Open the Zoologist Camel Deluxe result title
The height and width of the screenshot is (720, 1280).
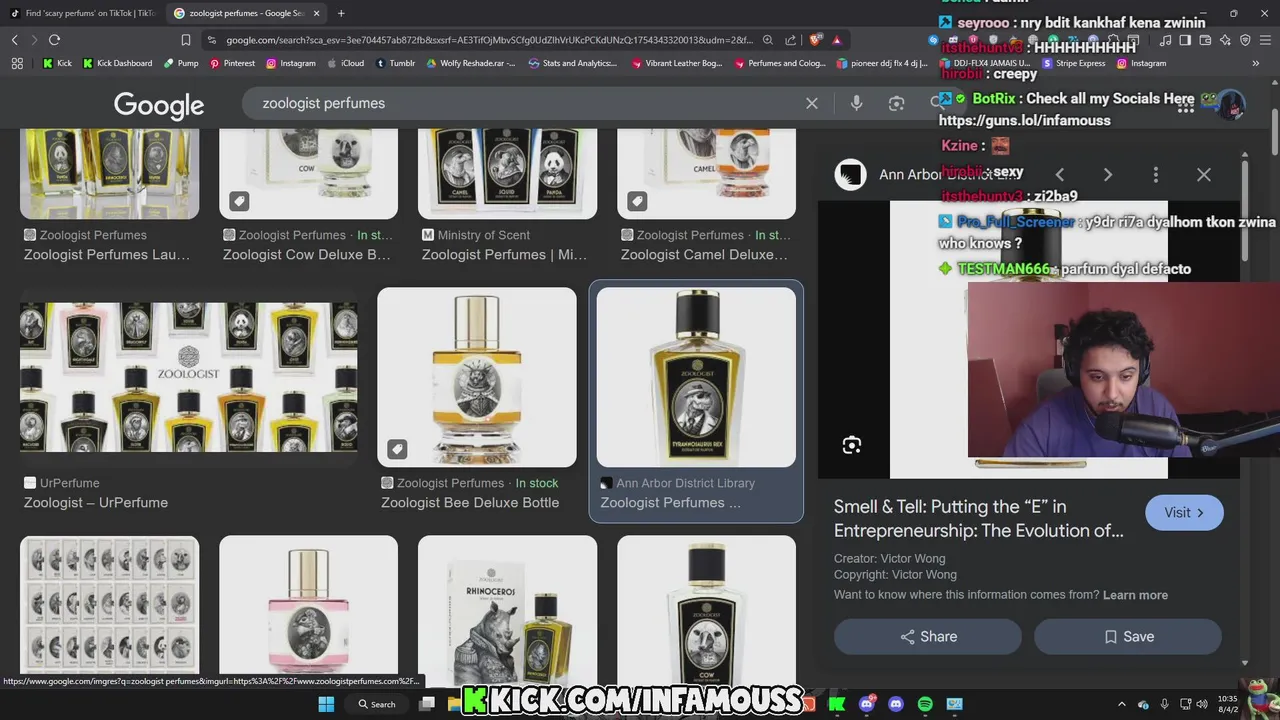pos(704,254)
